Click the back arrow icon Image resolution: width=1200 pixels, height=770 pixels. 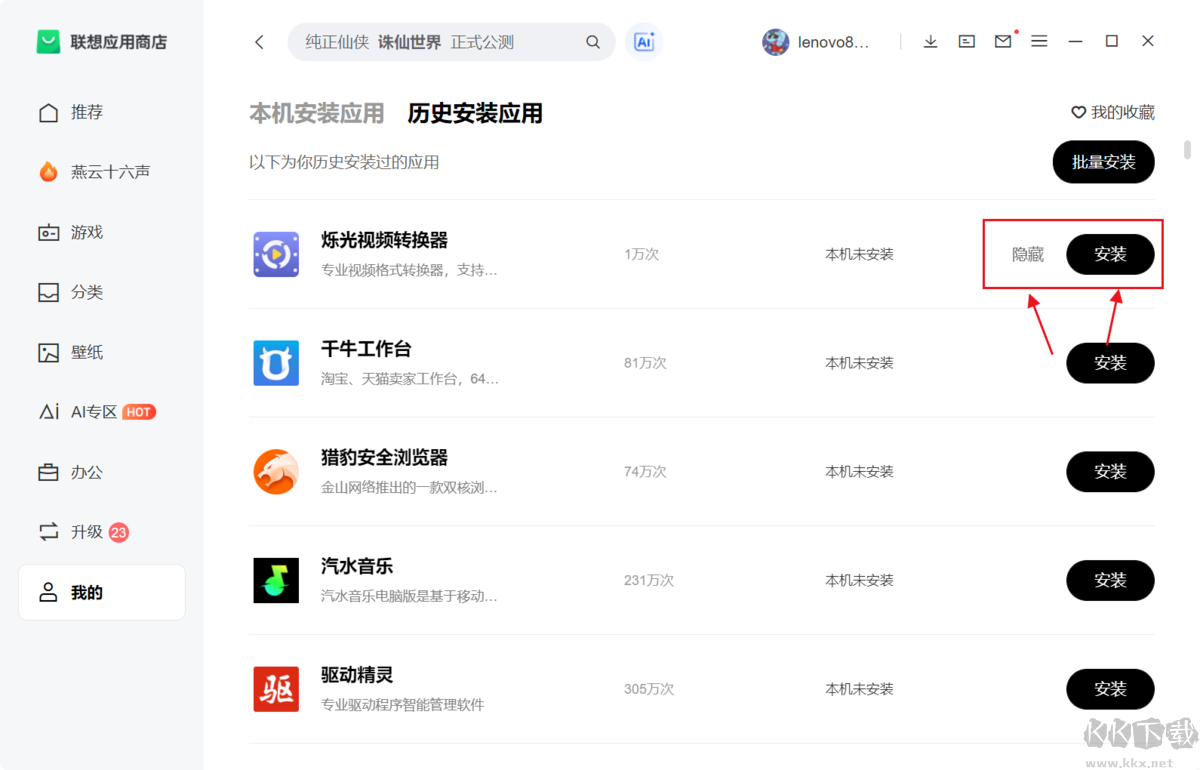(259, 42)
